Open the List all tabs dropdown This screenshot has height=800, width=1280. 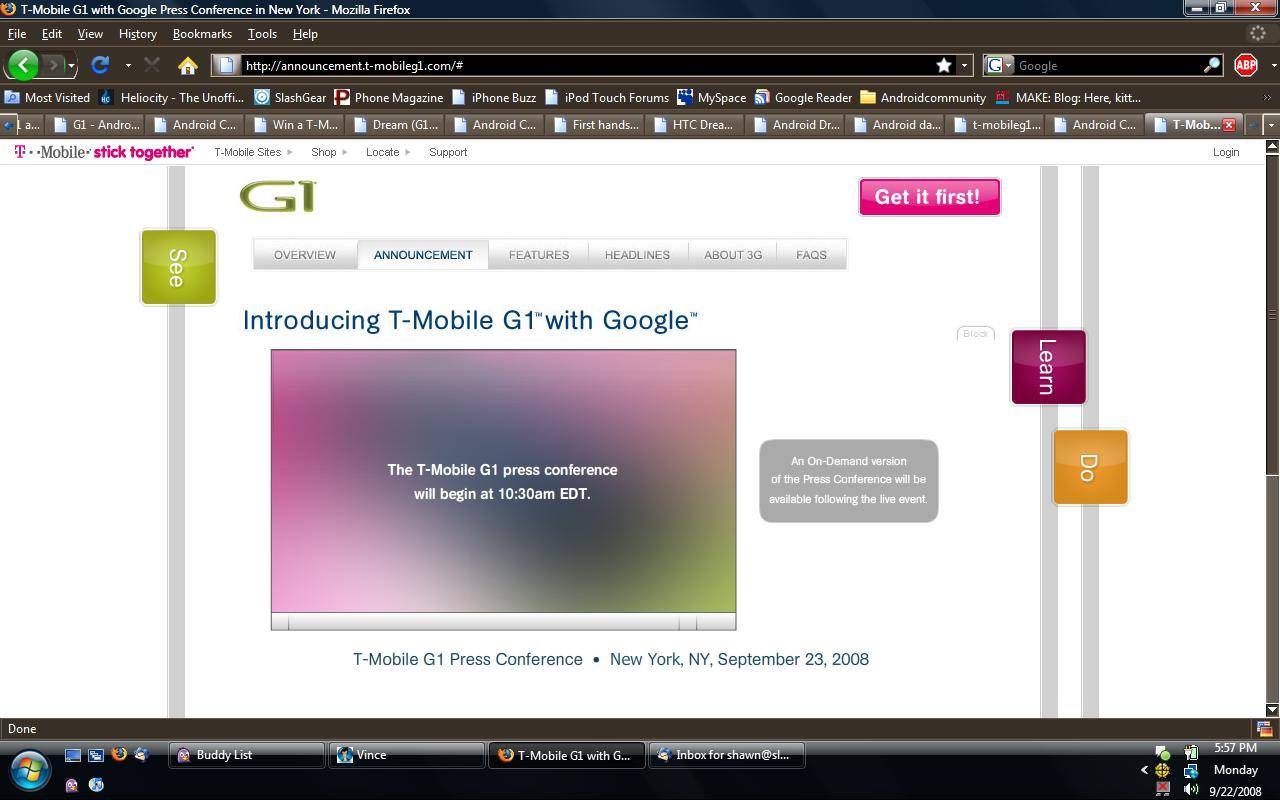click(1271, 125)
